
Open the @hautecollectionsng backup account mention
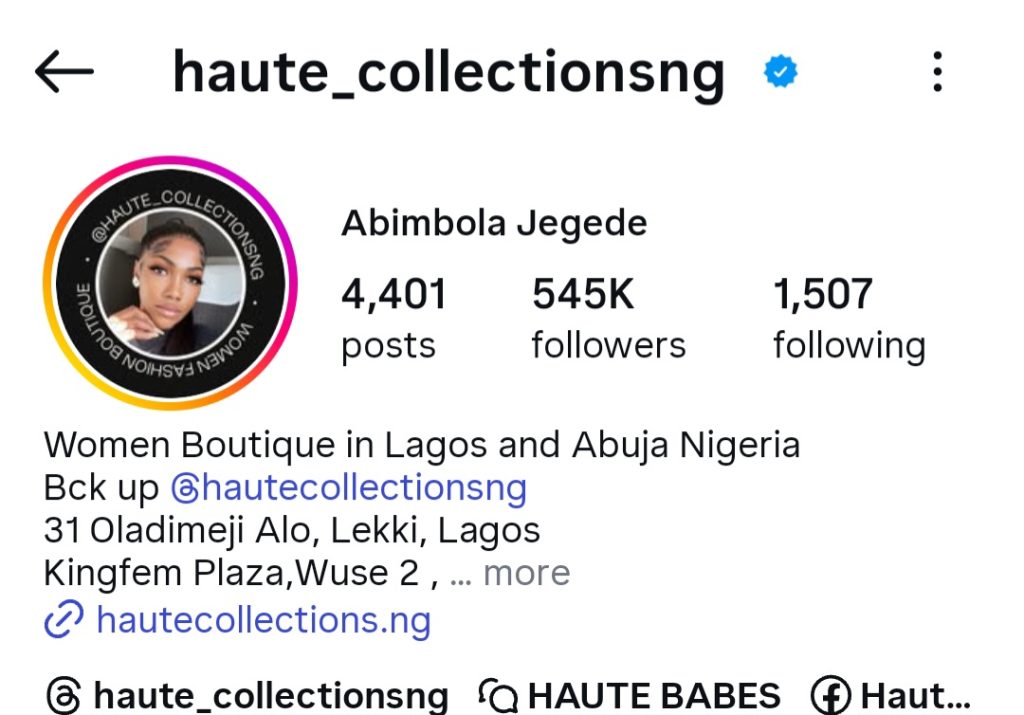[x=349, y=488]
